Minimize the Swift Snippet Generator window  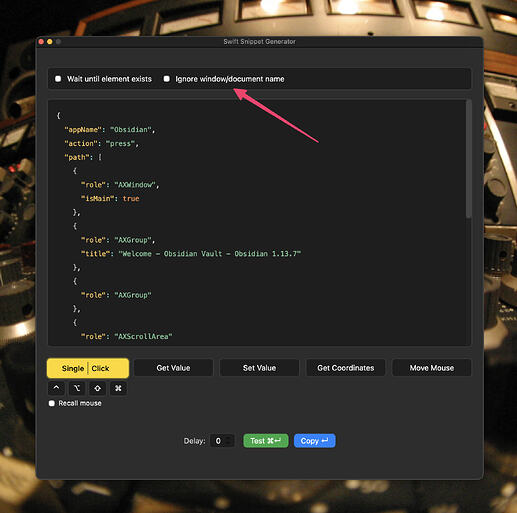click(x=50, y=42)
